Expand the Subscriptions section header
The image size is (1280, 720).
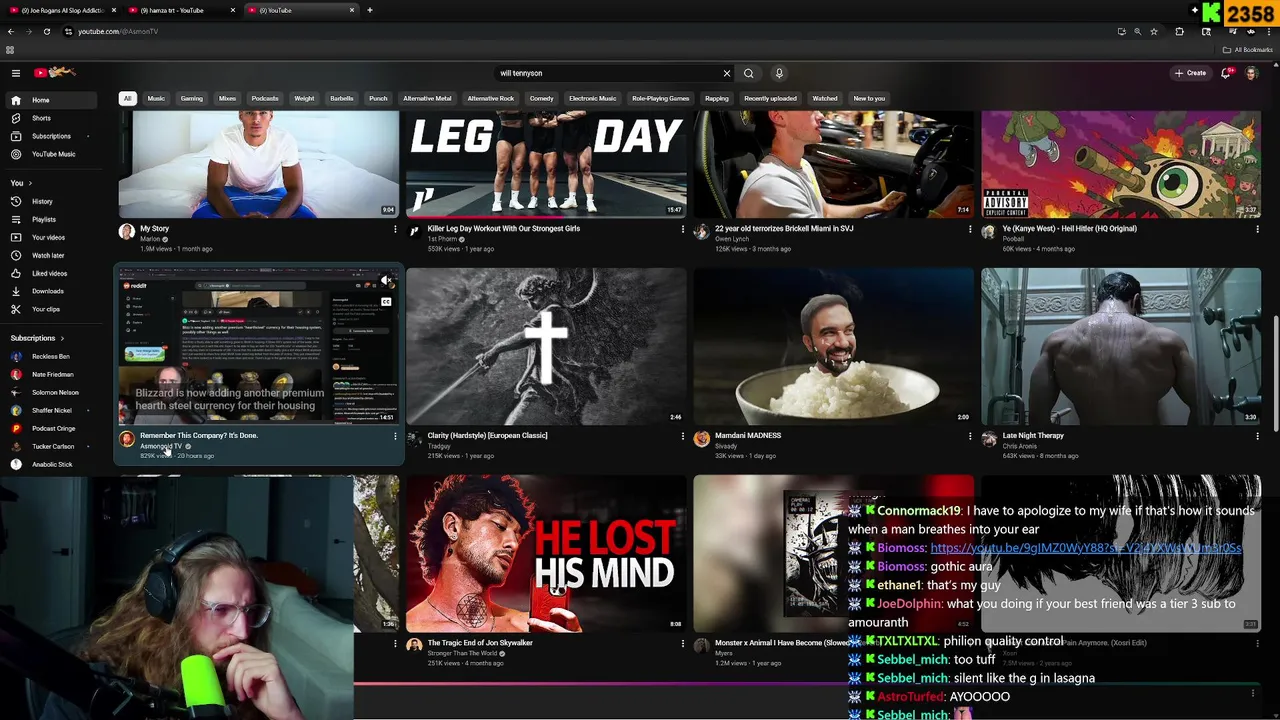[37, 338]
